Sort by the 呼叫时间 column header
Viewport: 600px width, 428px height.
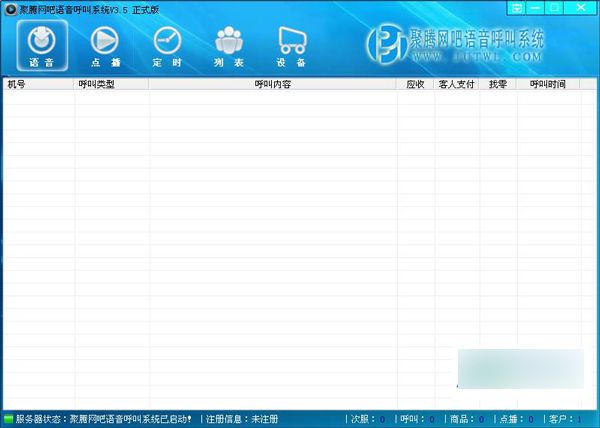[x=548, y=84]
